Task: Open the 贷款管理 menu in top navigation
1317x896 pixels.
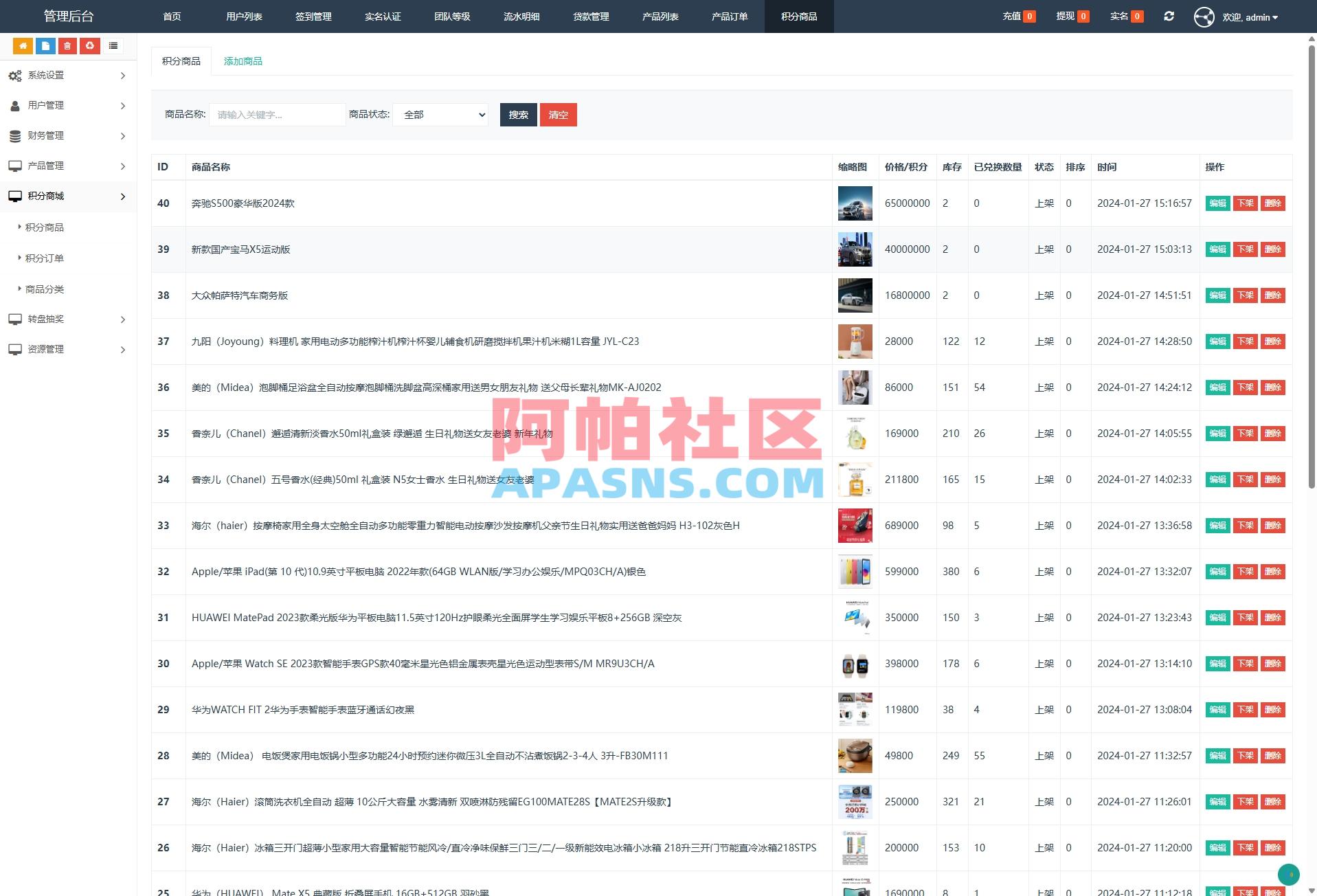Action: (x=591, y=16)
